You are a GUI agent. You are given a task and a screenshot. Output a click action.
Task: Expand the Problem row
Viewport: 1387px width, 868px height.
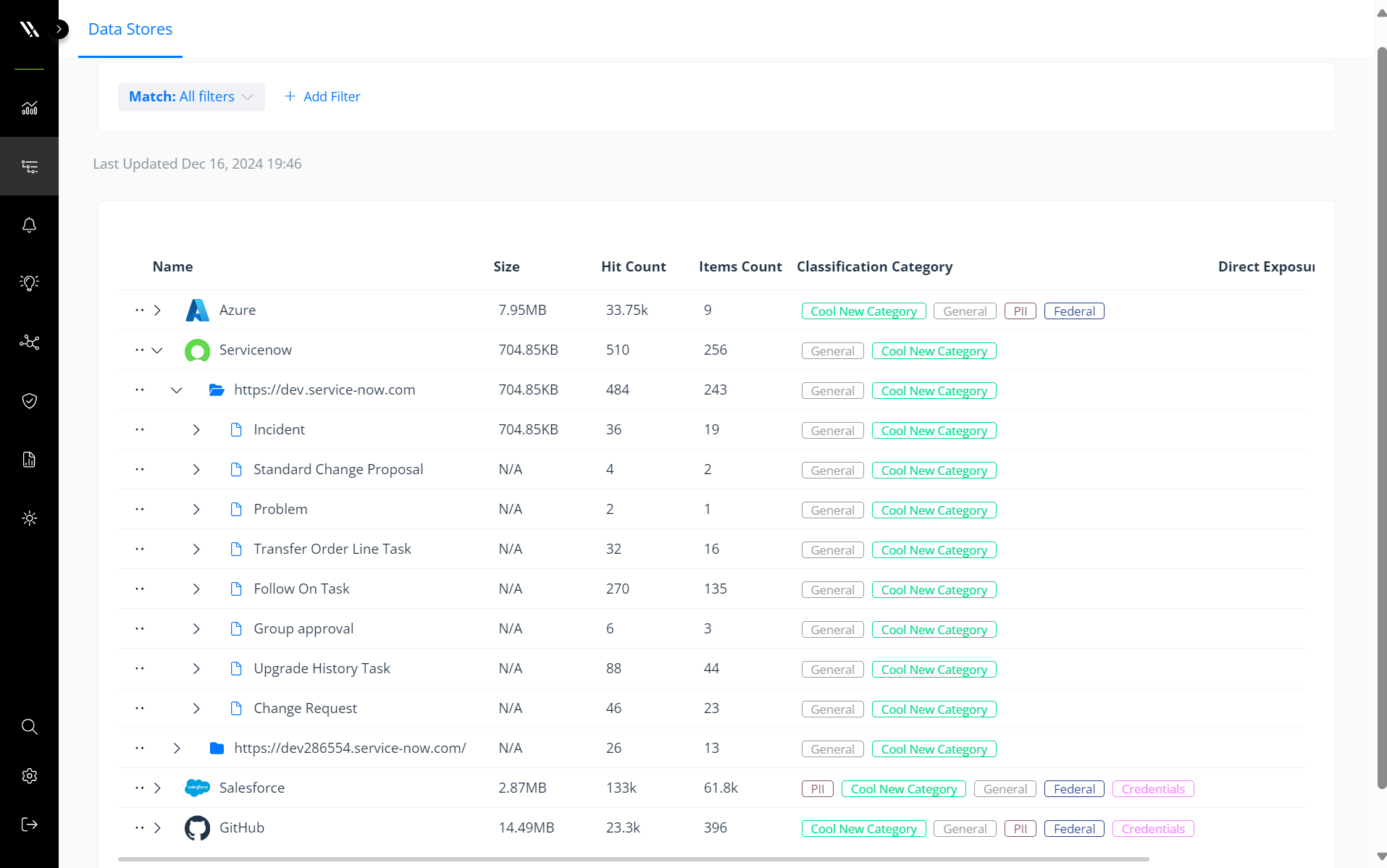(x=196, y=510)
